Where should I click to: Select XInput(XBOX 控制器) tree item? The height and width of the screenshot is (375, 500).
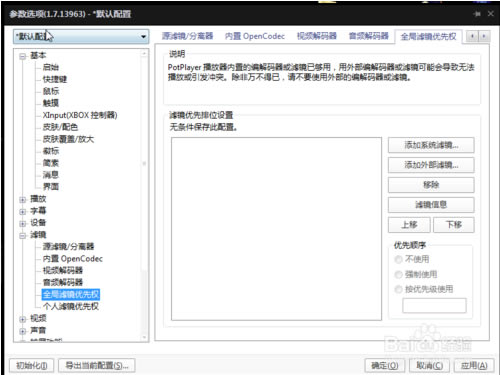(80, 115)
